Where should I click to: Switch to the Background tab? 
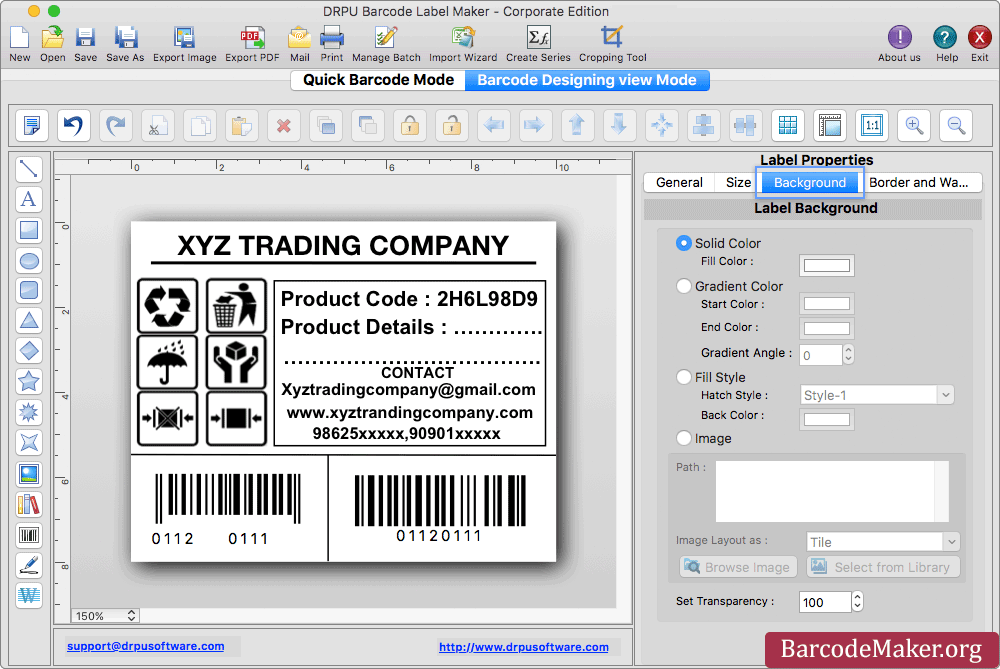pos(810,182)
